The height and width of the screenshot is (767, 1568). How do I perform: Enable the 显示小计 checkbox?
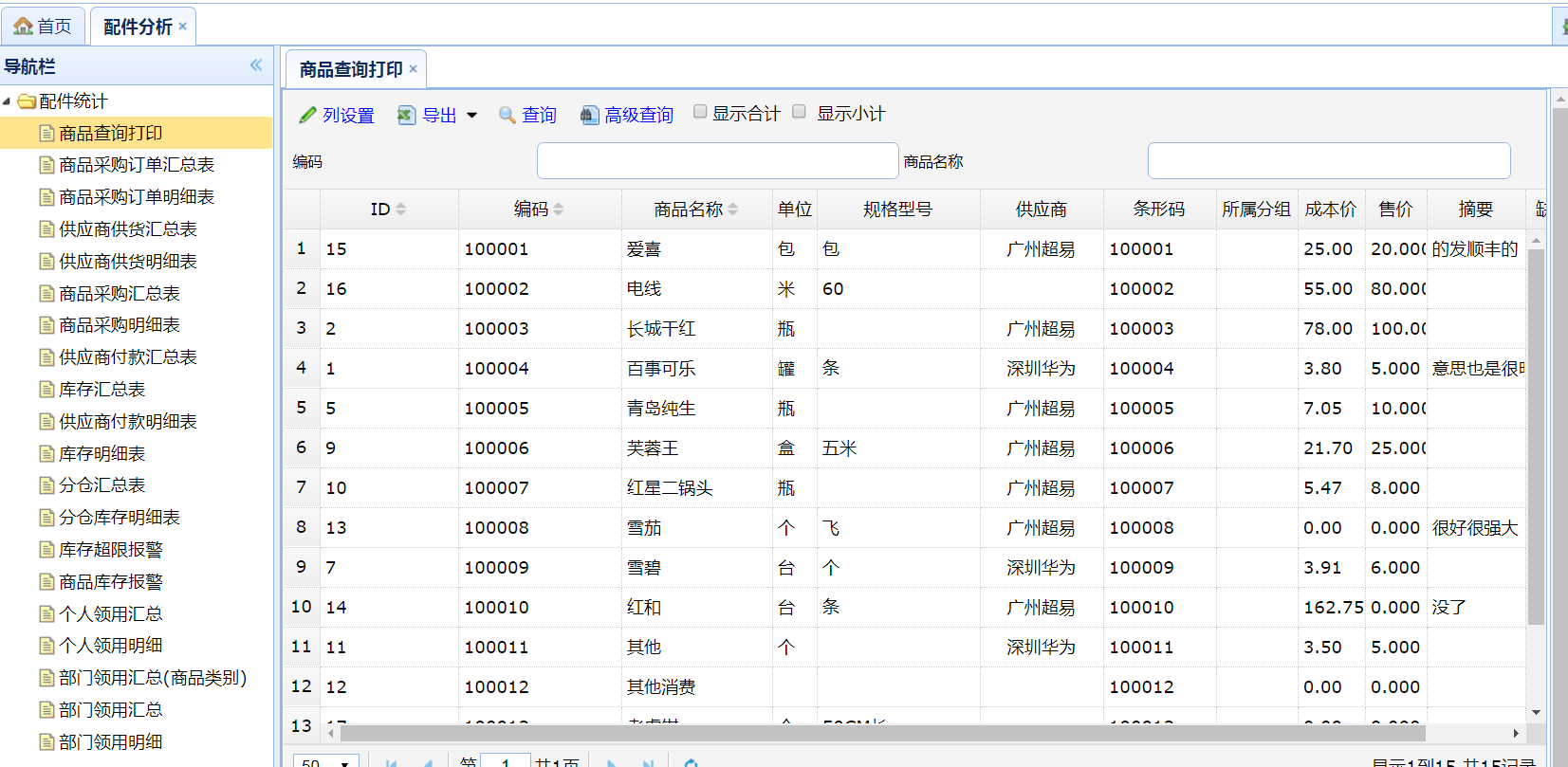[x=800, y=112]
